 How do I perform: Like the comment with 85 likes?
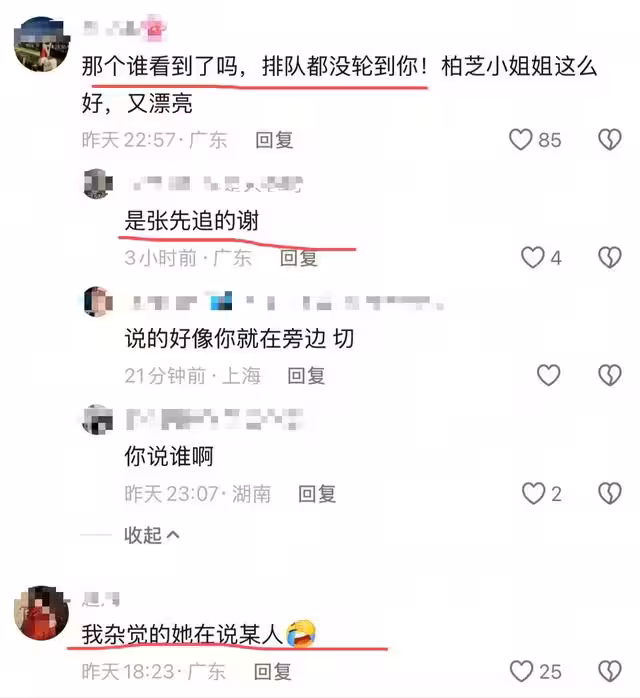click(520, 140)
